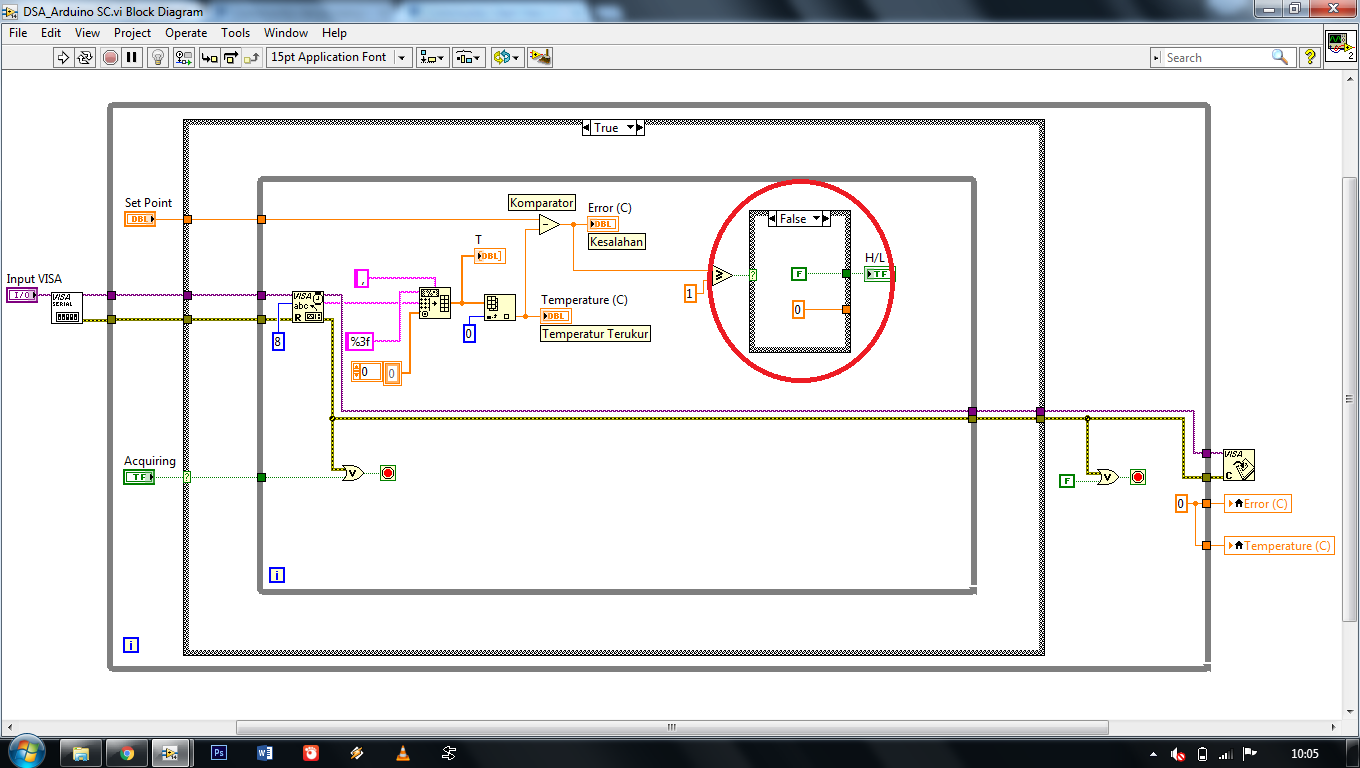Click the Step Out button
The width and height of the screenshot is (1360, 768).
coord(253,57)
